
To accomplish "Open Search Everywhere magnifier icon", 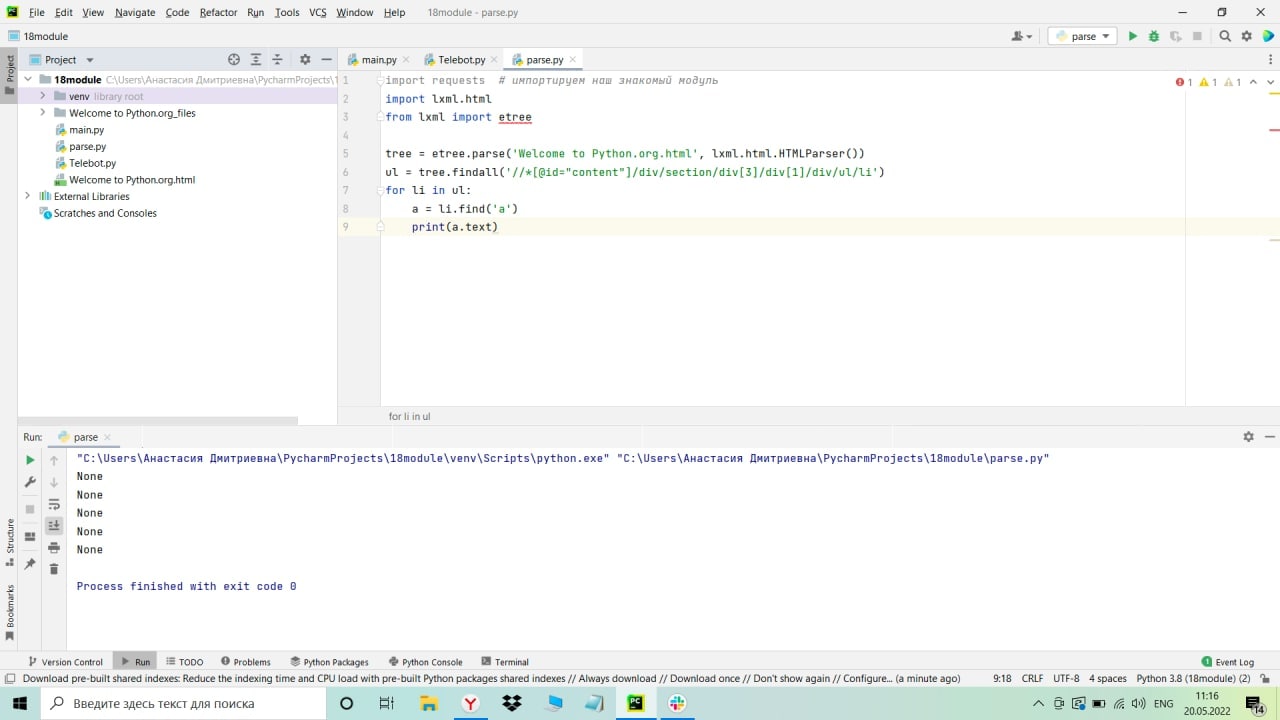I will [x=1225, y=36].
